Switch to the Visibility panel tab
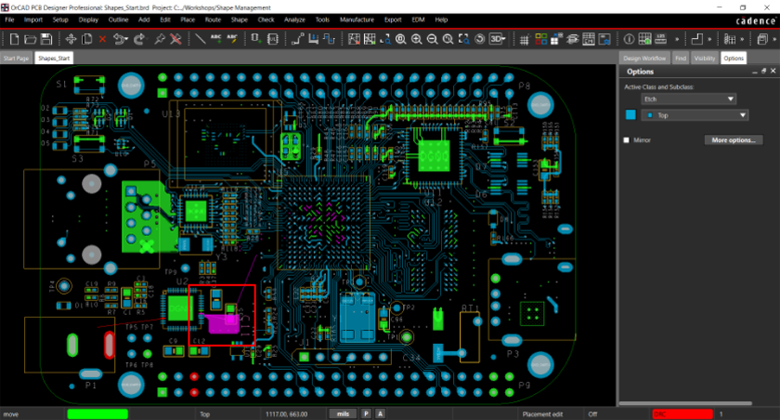Viewport: 780px width, 420px height. click(x=704, y=58)
